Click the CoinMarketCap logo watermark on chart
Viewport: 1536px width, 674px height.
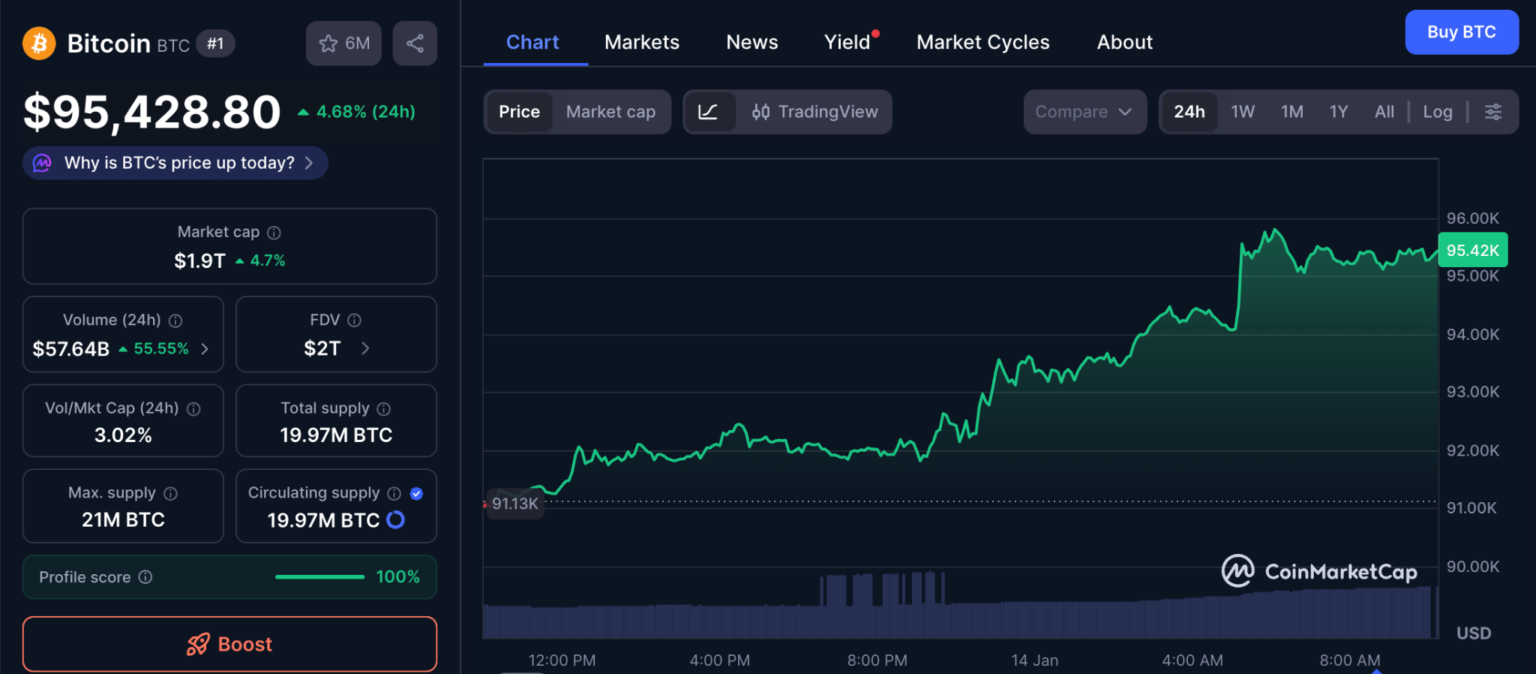[x=1318, y=571]
